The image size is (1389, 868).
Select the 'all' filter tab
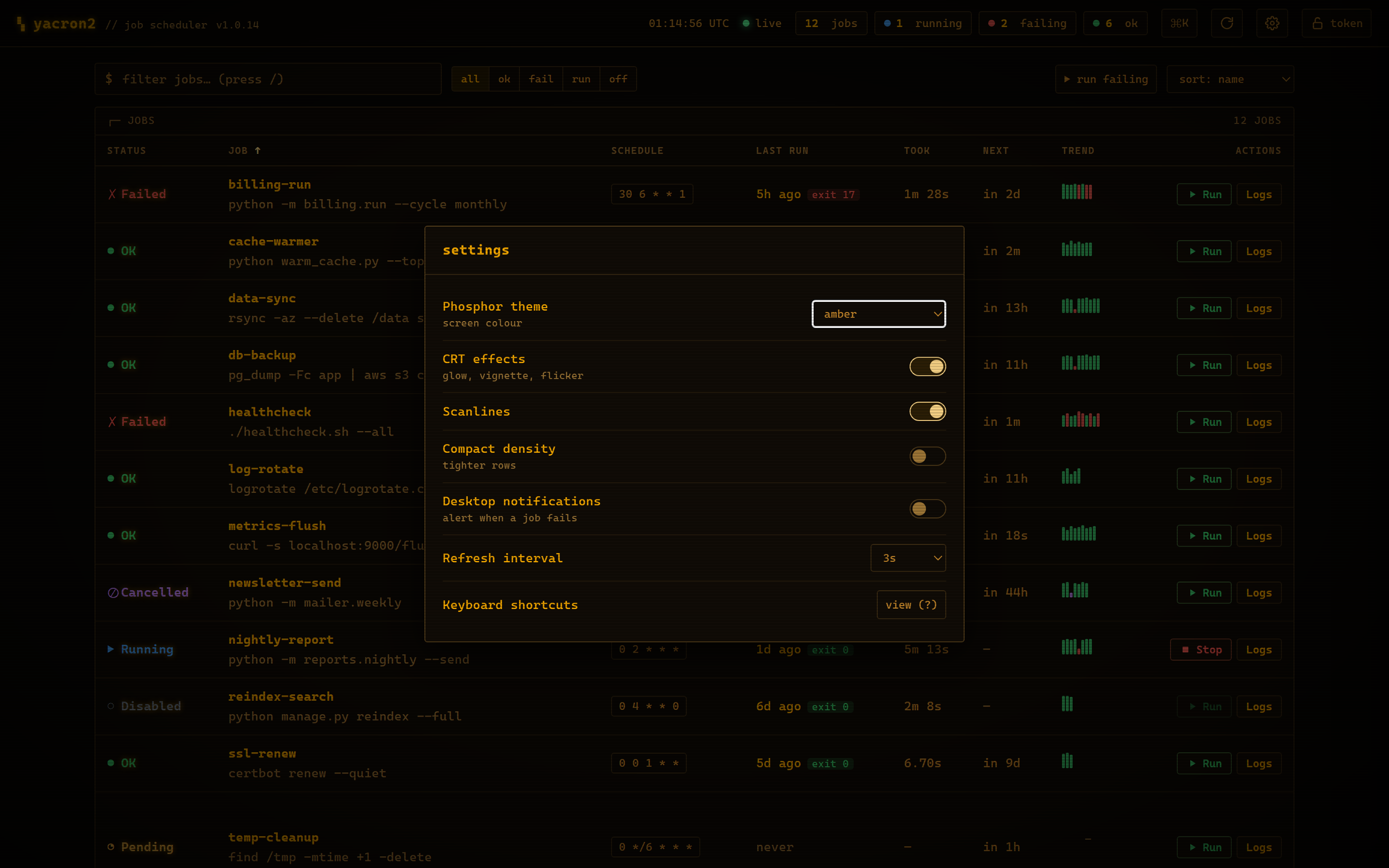(x=470, y=79)
